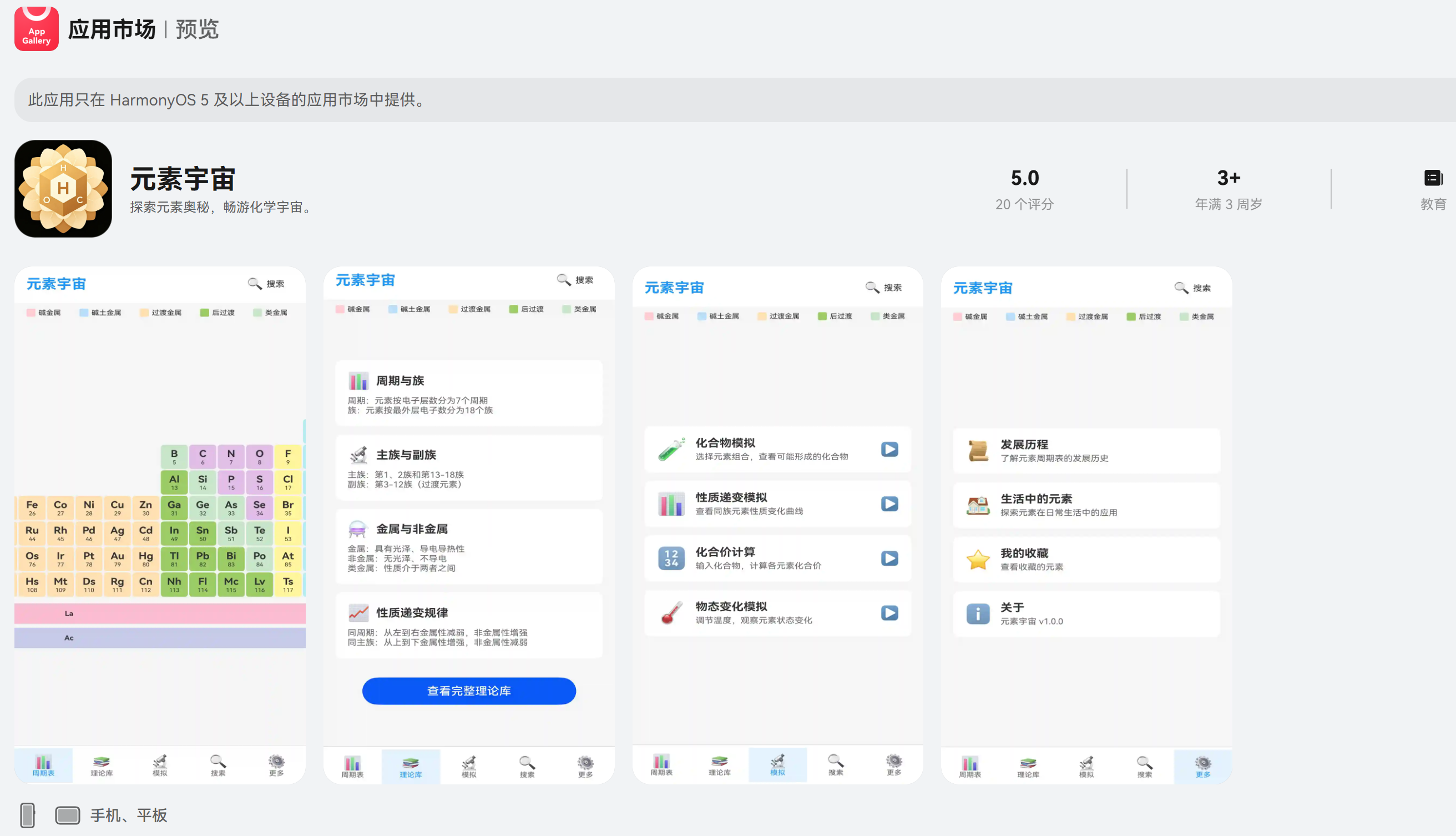1456x836 pixels.
Task: Click 手机、平板 device label
Action: (129, 815)
